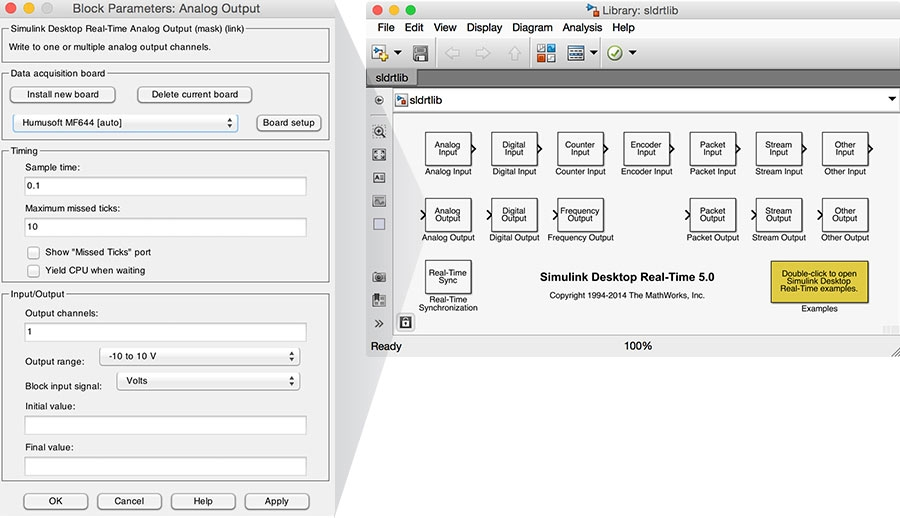Viewport: 900px width, 518px height.
Task: Select the Fit to View icon
Action: tap(379, 154)
